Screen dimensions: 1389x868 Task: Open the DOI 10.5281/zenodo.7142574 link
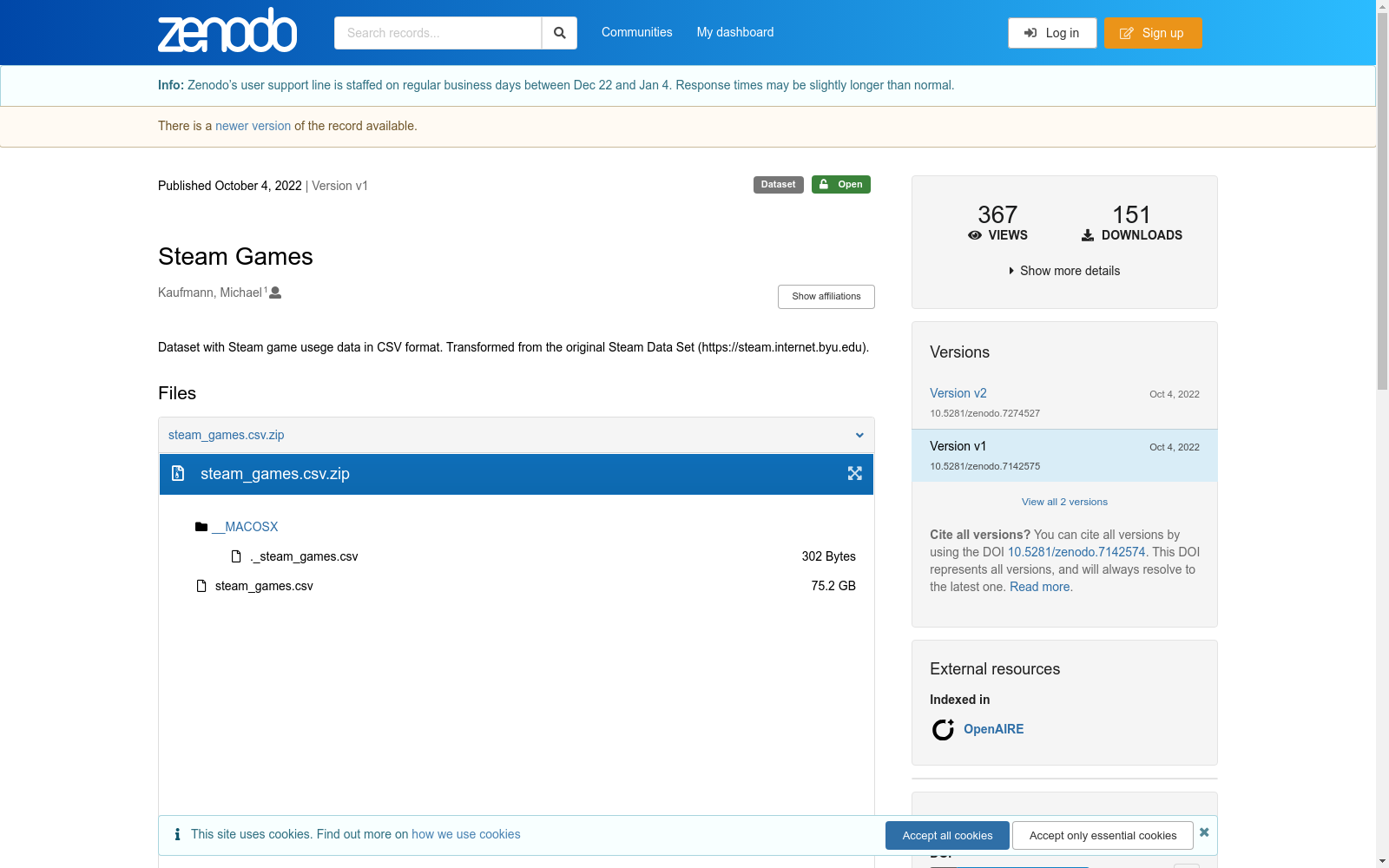pos(1076,552)
